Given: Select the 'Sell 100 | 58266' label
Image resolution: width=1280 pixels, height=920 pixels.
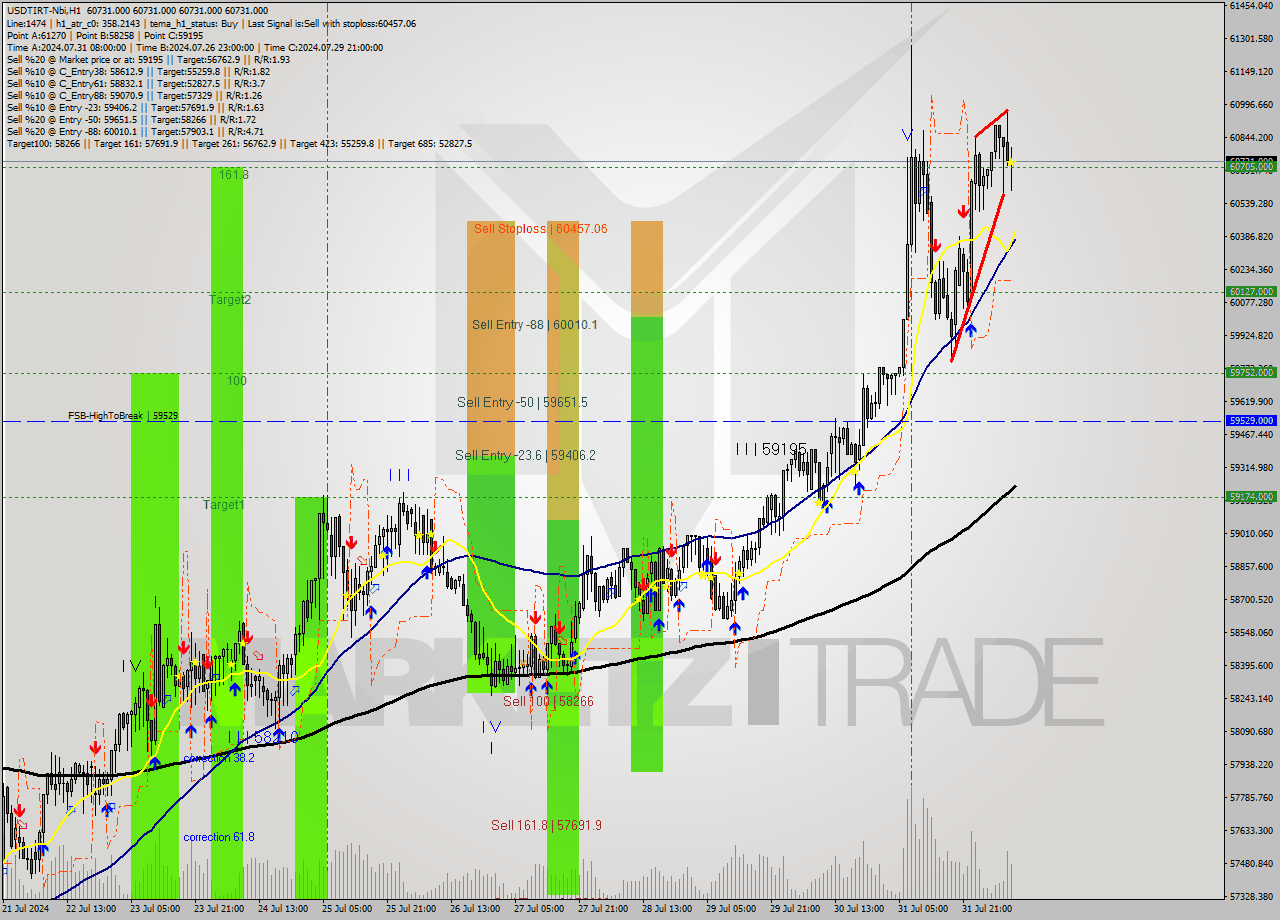Looking at the screenshot, I should [548, 702].
